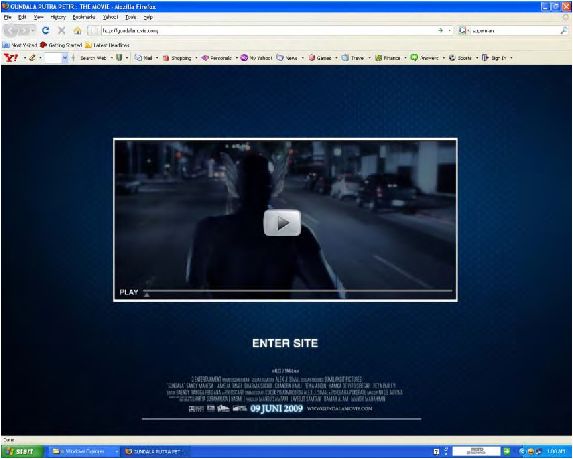The height and width of the screenshot is (459, 573).
Task: Switch to GUNDALA PUTRA PETIR taskbar item
Action: [155, 452]
